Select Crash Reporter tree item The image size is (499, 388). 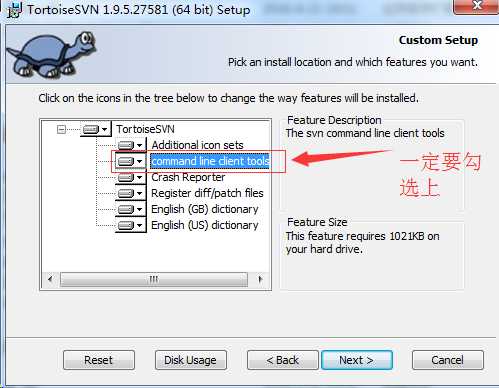click(188, 177)
